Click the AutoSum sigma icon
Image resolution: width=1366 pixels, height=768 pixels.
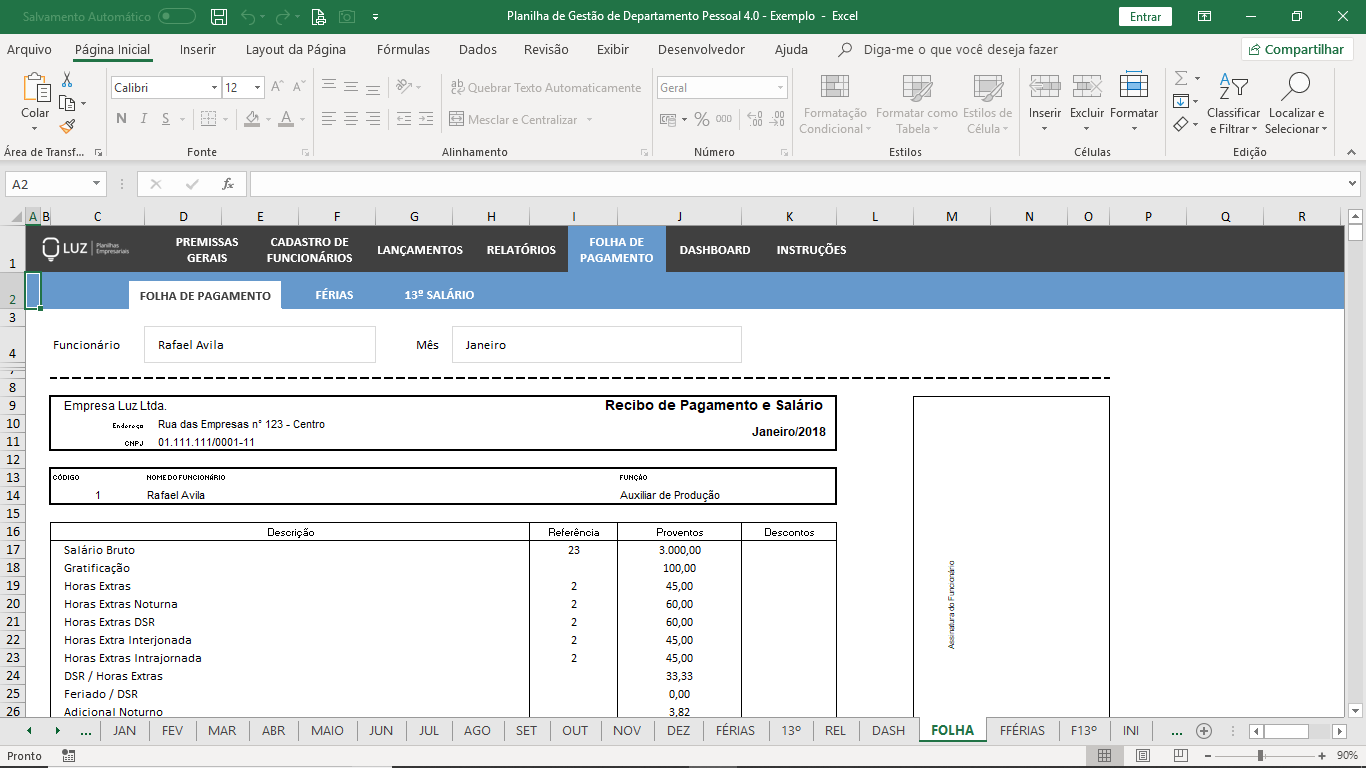coord(1181,79)
